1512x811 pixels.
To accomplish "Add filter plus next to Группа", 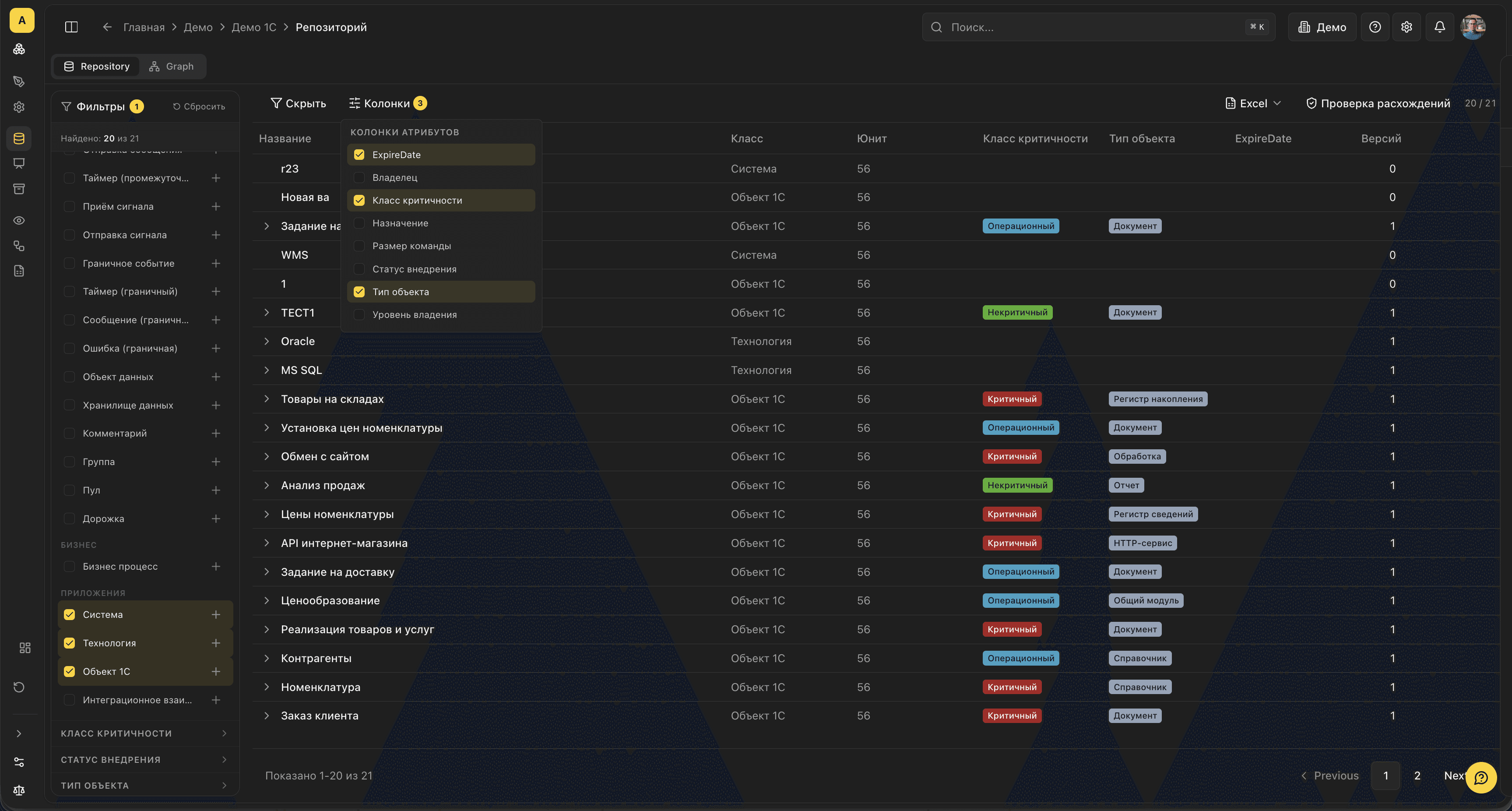I will [216, 462].
